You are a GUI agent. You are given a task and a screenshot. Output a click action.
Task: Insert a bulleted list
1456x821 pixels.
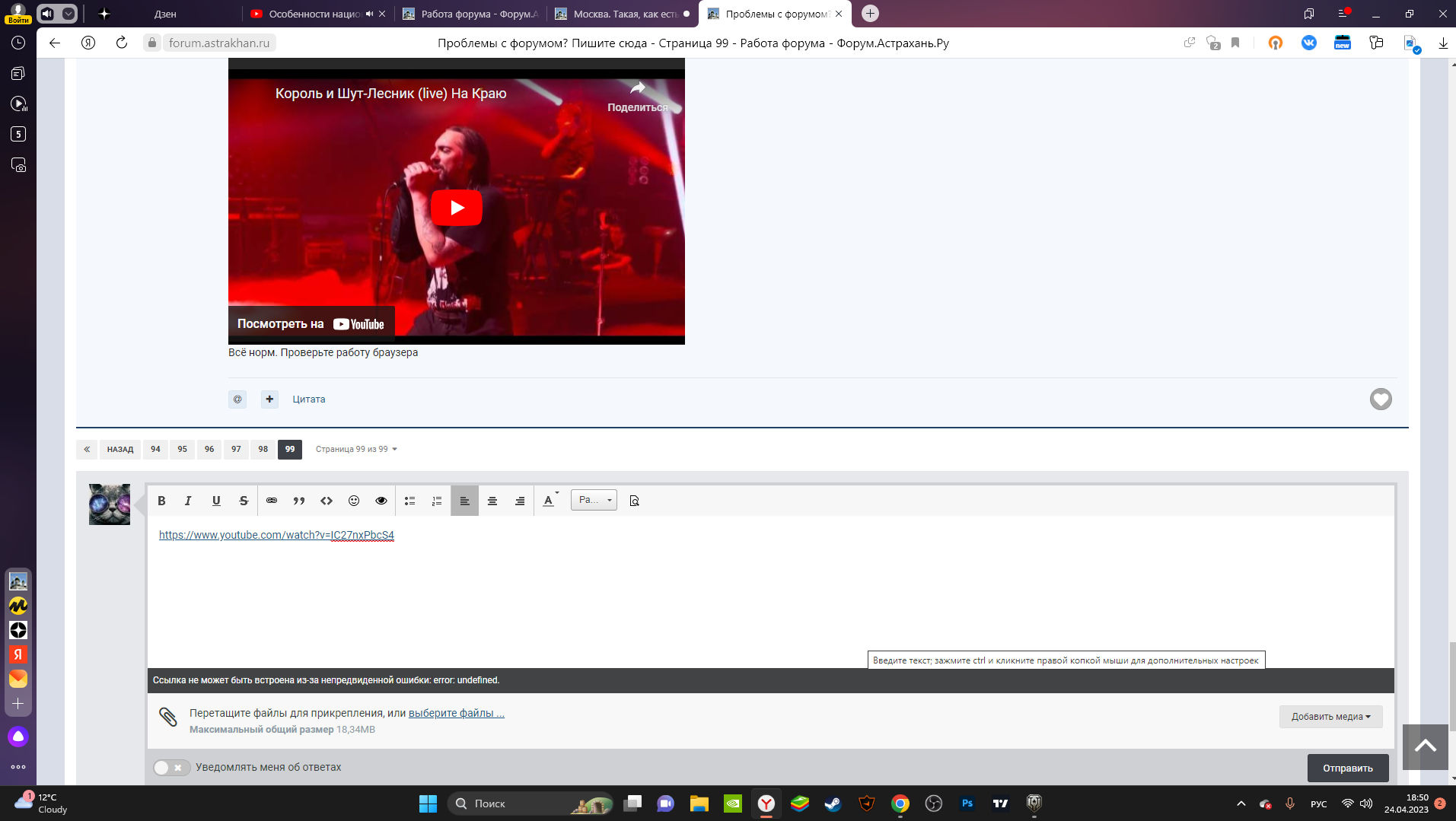409,501
